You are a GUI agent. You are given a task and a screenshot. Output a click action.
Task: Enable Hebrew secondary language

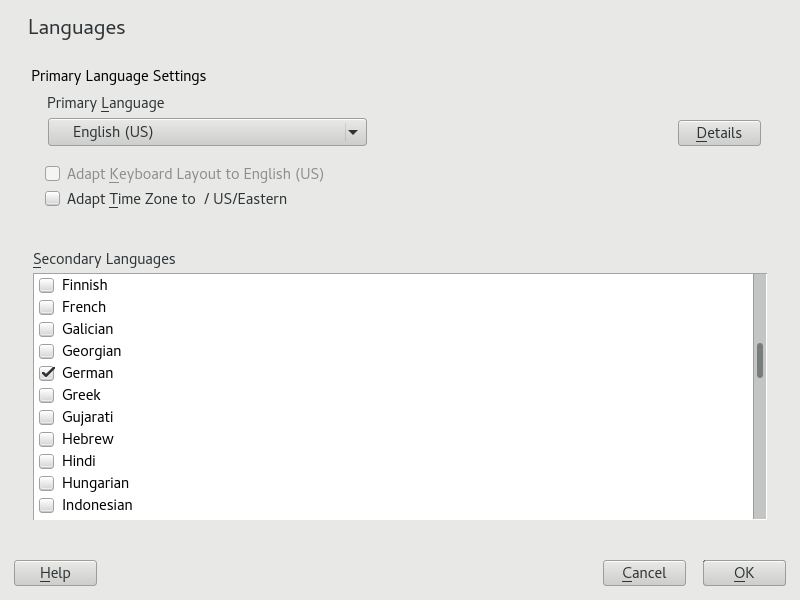point(47,439)
